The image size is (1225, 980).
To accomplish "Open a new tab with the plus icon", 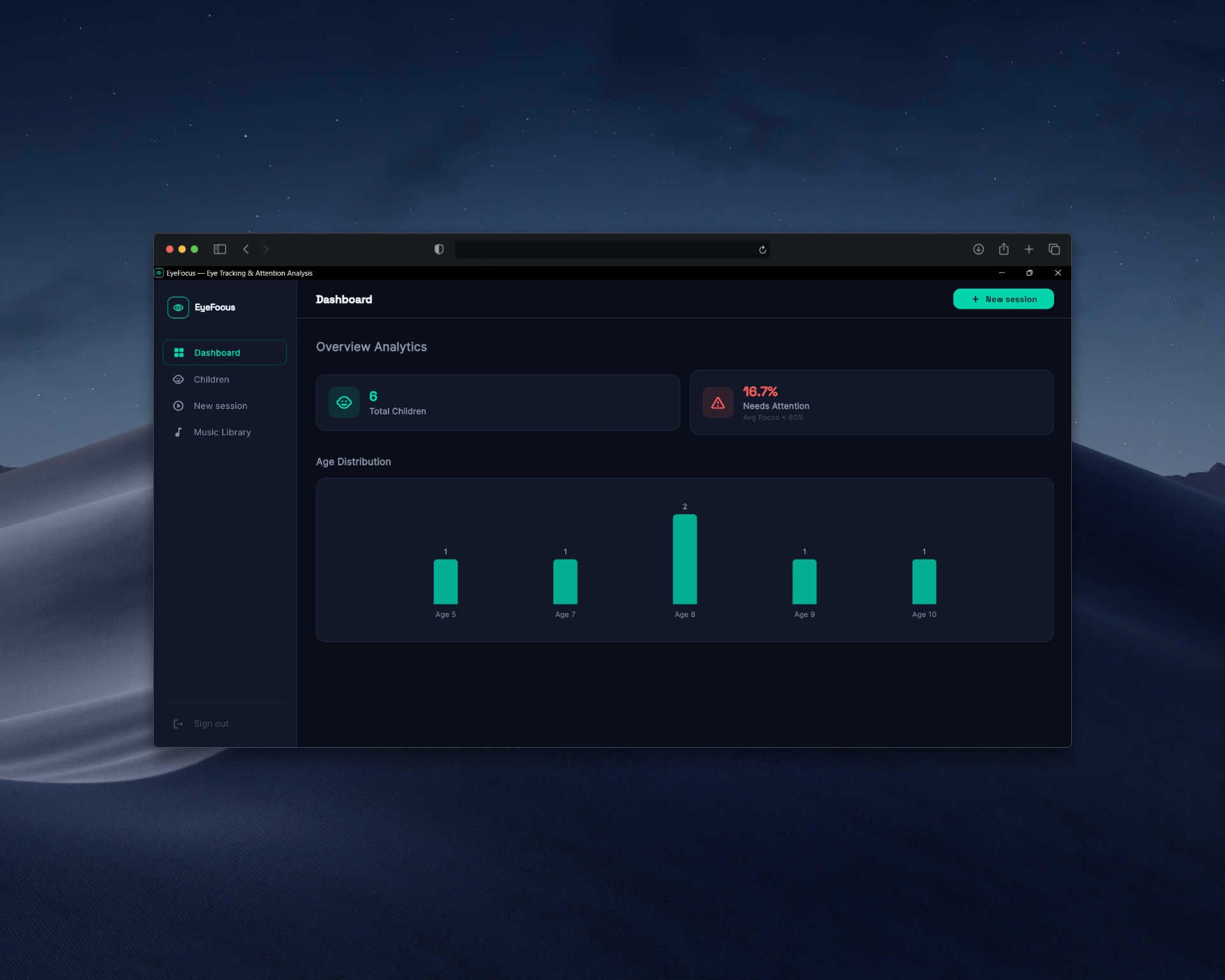I will click(1028, 249).
